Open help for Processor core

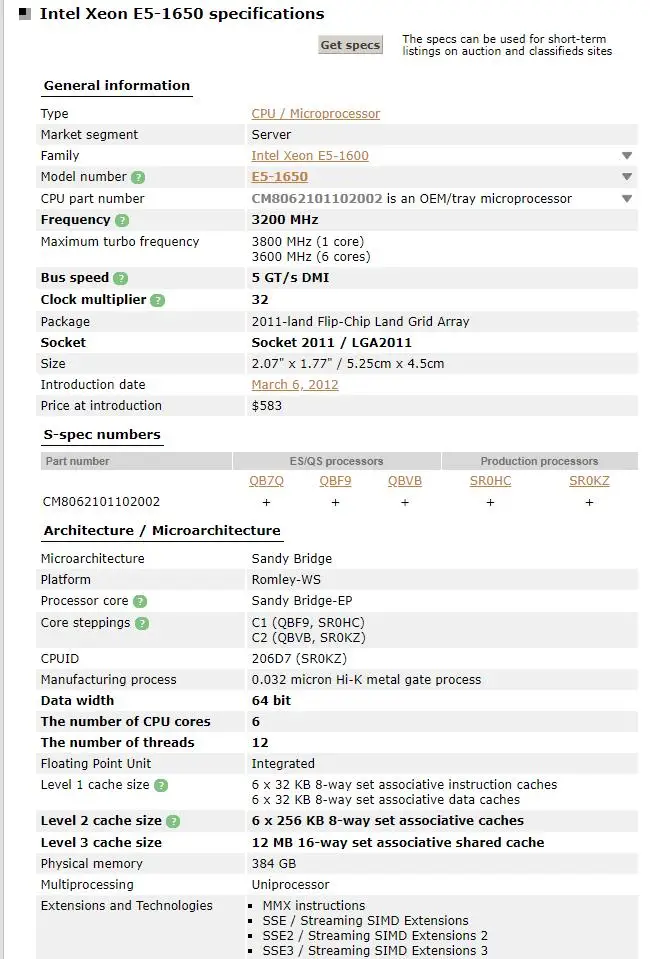140,600
